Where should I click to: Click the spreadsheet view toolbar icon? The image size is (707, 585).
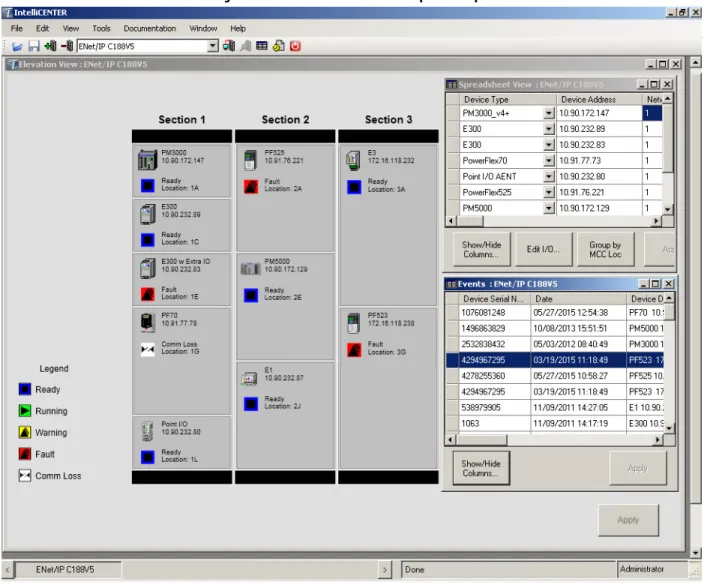click(x=262, y=46)
